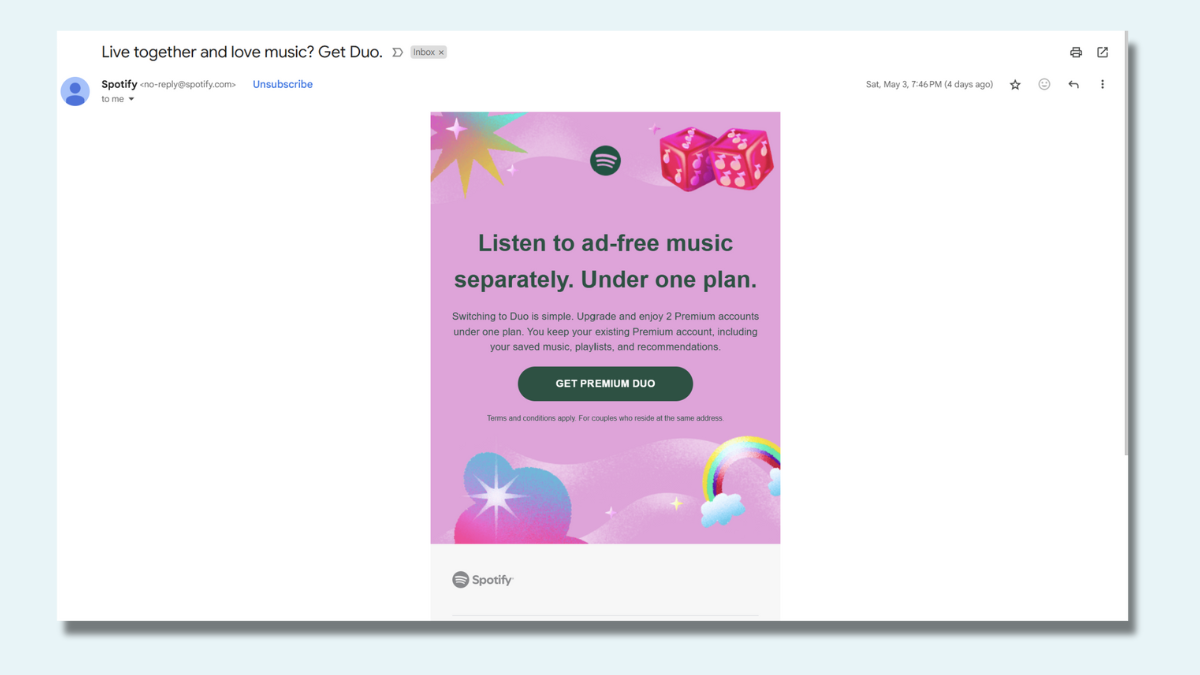
Task: Click the rainbow illustration
Action: (x=742, y=470)
